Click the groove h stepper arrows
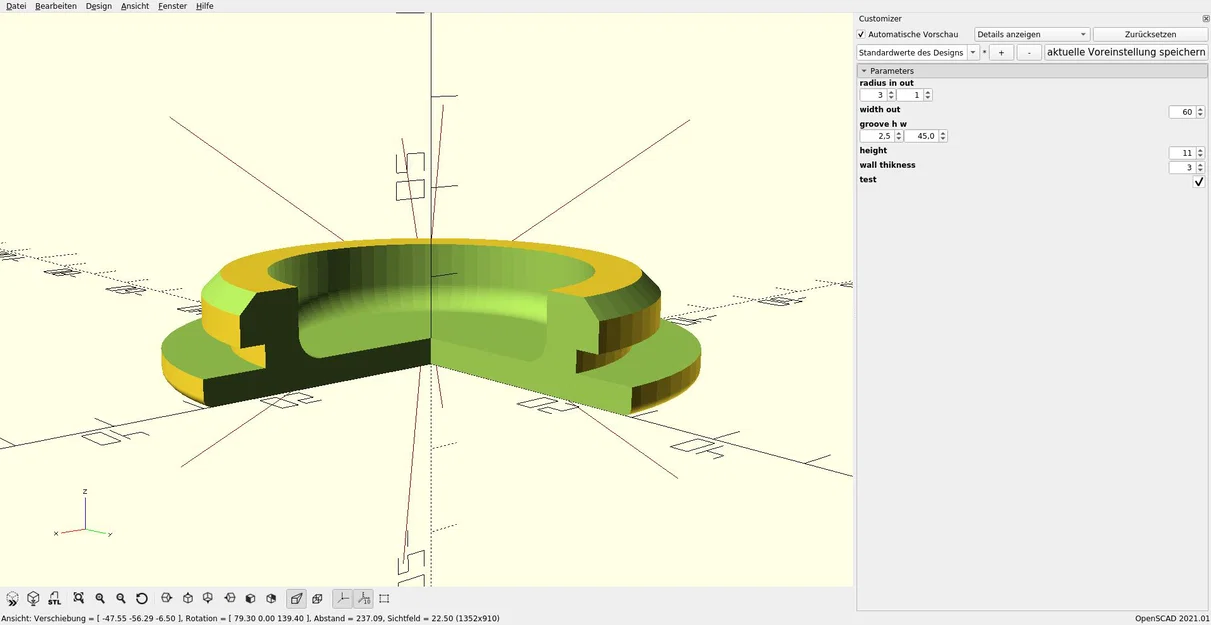This screenshot has height=625, width=1211. (898, 136)
